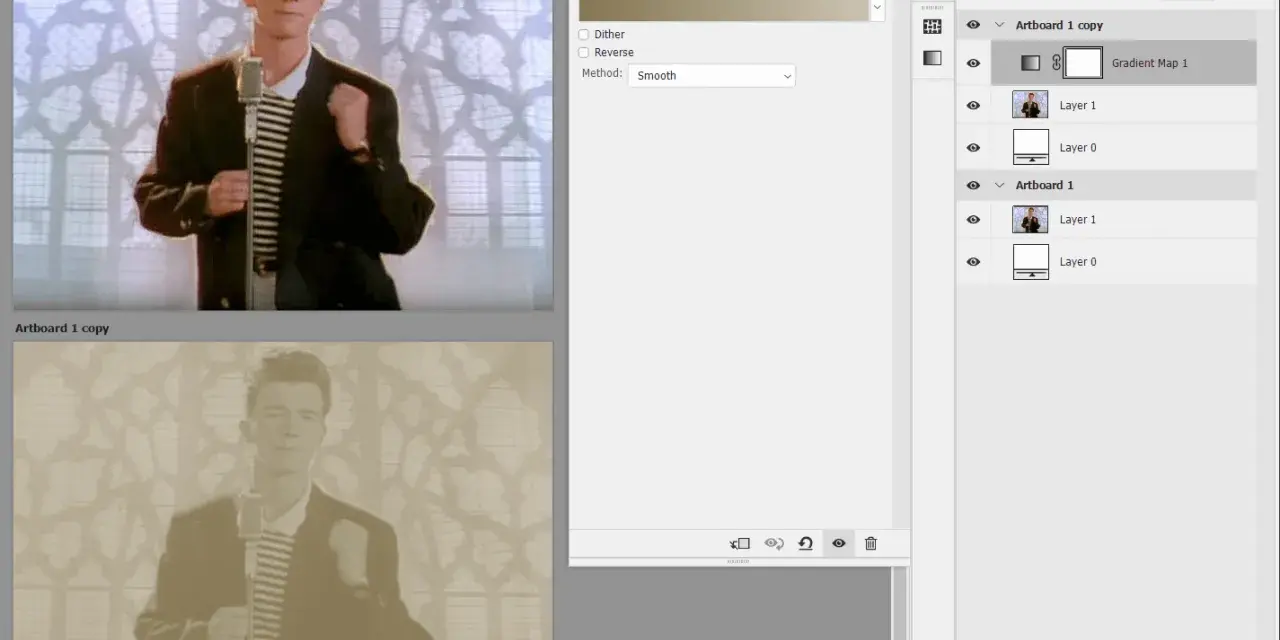
Task: Hide the Artboard 1 group
Action: click(973, 185)
